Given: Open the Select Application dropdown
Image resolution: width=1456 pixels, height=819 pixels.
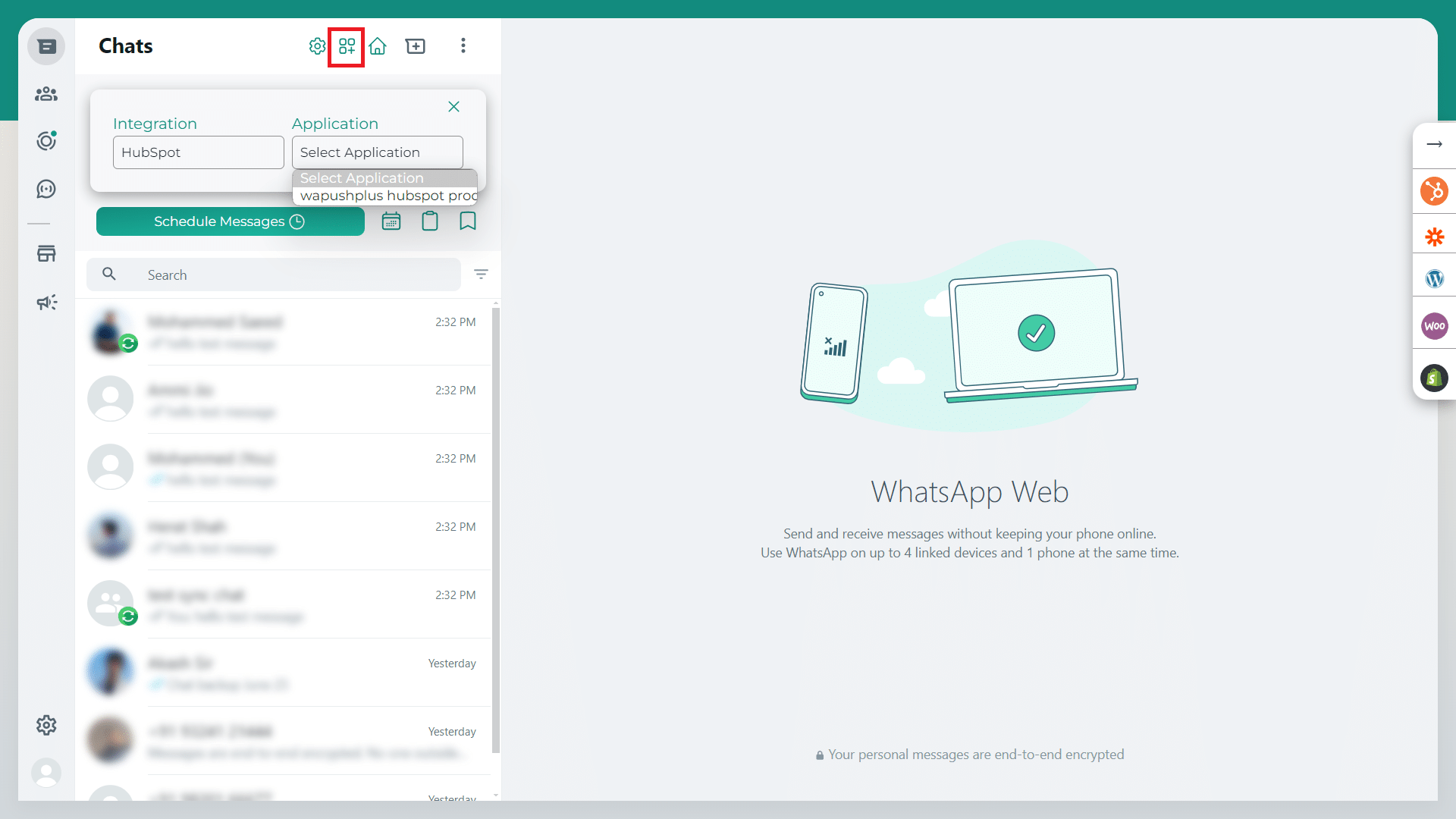Looking at the screenshot, I should pyautogui.click(x=377, y=152).
